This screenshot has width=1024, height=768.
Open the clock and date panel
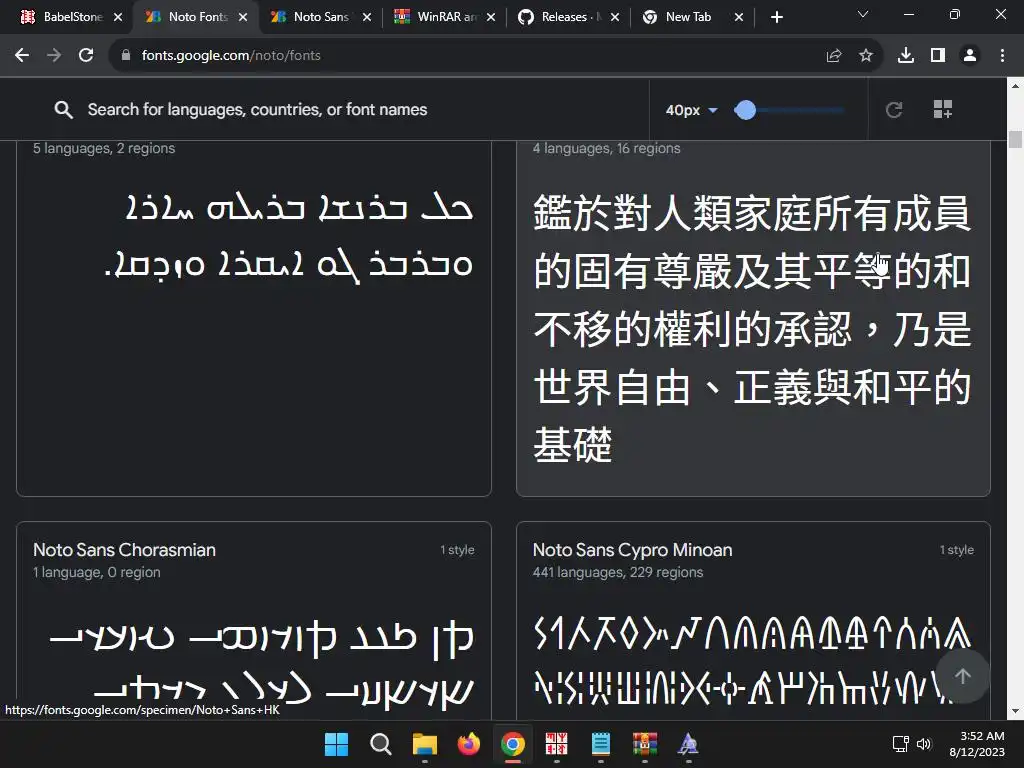[x=977, y=744]
